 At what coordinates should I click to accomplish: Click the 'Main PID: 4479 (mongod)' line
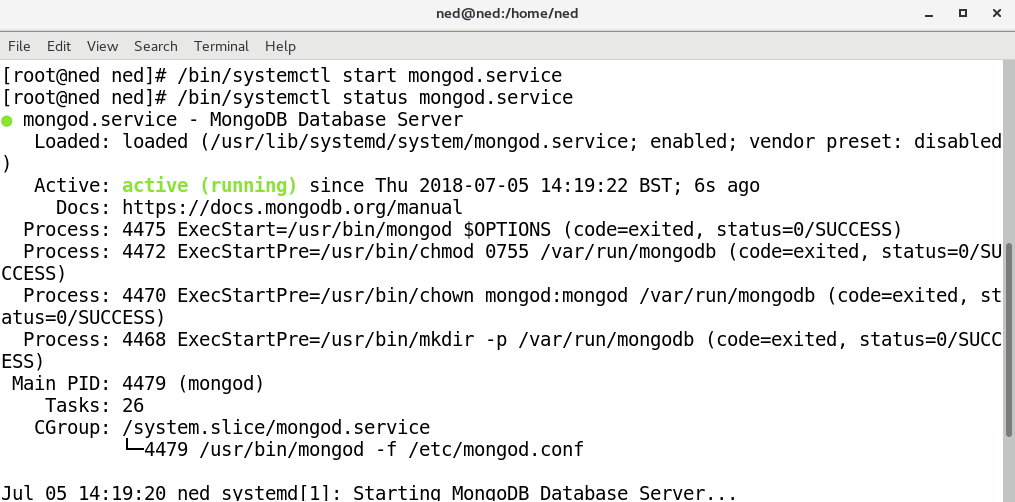tap(137, 384)
